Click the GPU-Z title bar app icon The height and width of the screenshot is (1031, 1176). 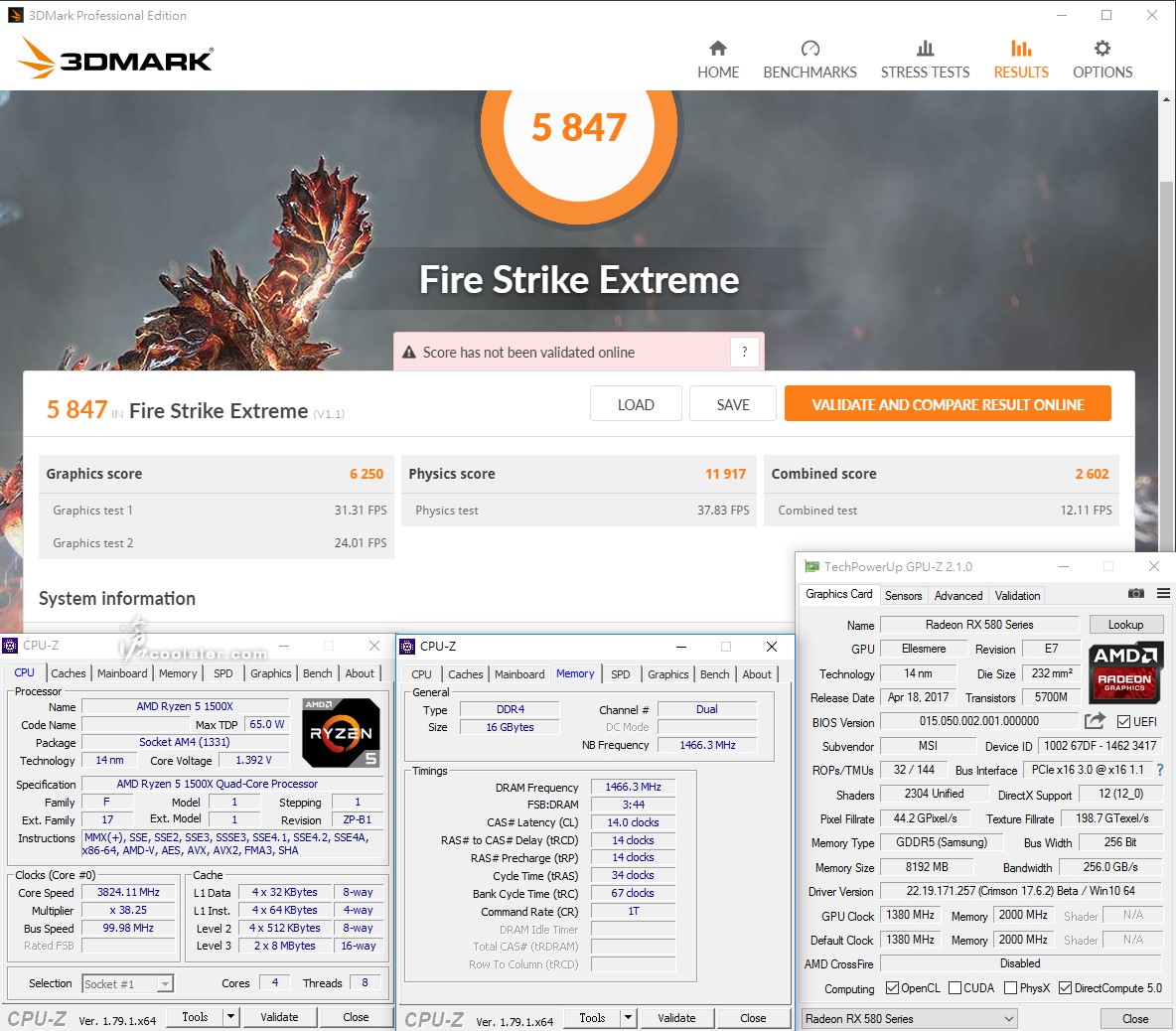pyautogui.click(x=811, y=567)
